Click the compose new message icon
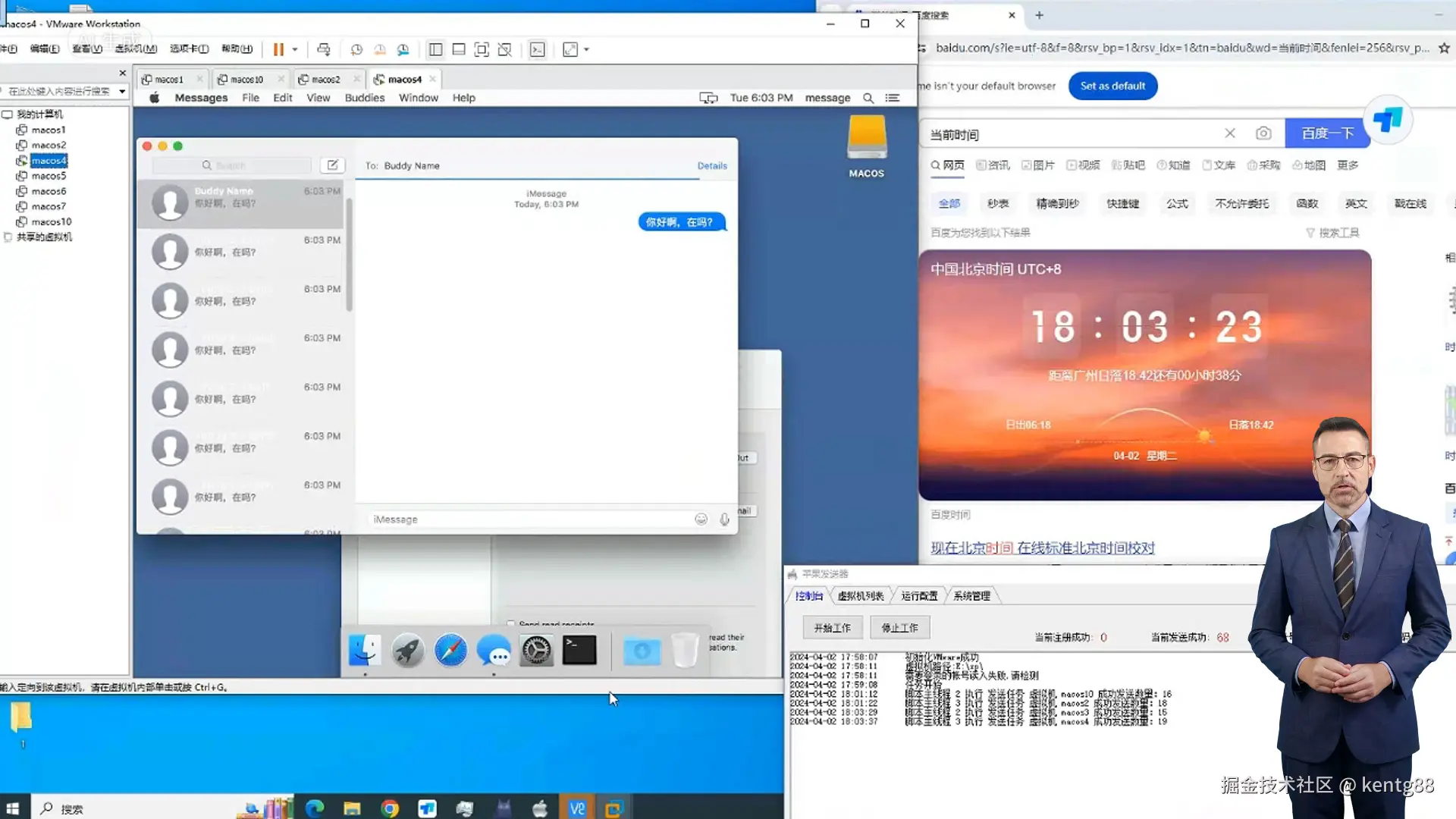Image resolution: width=1456 pixels, height=819 pixels. [x=332, y=165]
